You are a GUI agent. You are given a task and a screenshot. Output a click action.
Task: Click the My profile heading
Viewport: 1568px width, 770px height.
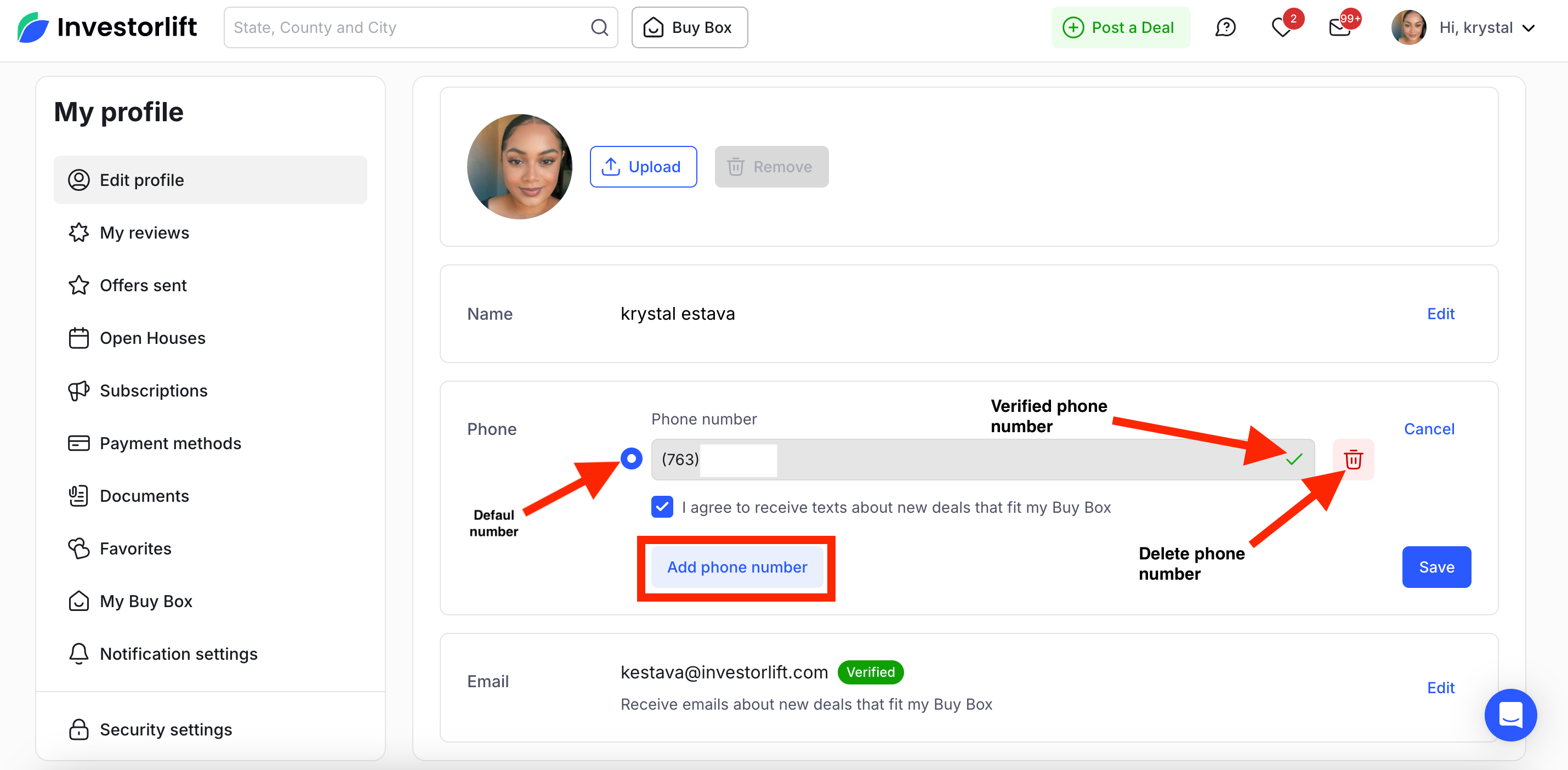coord(118,112)
